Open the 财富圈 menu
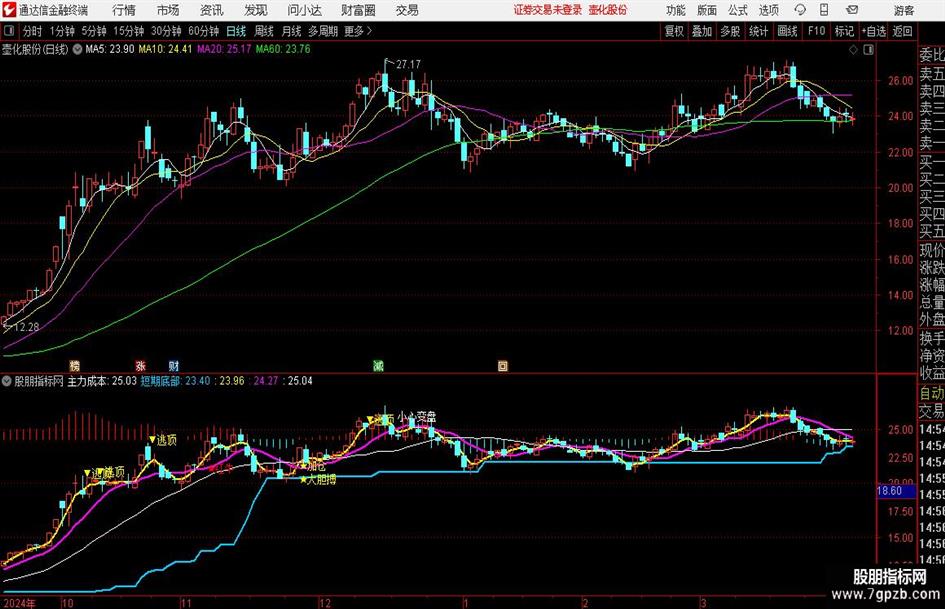945x609 pixels. pyautogui.click(x=358, y=10)
